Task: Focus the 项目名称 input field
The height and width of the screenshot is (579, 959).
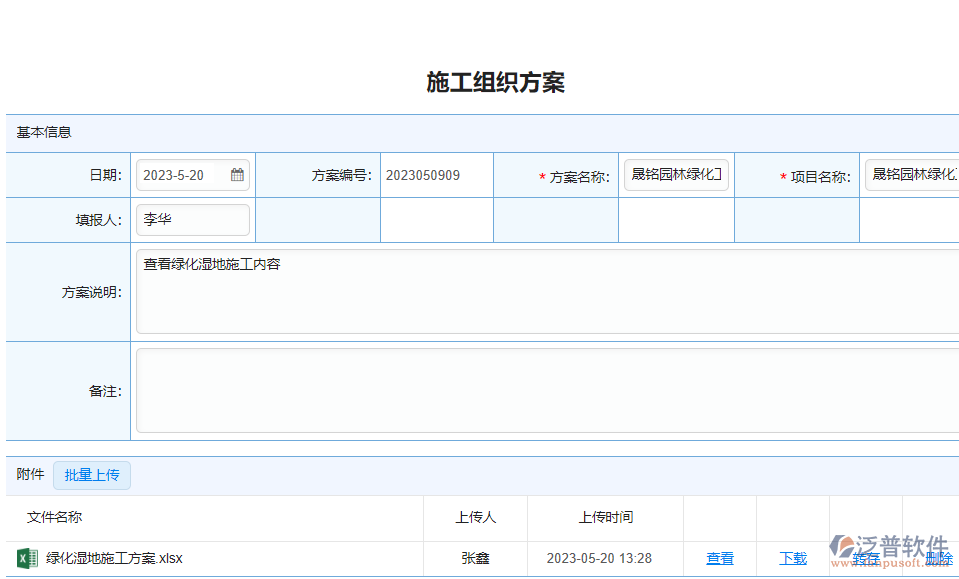Action: [x=912, y=175]
